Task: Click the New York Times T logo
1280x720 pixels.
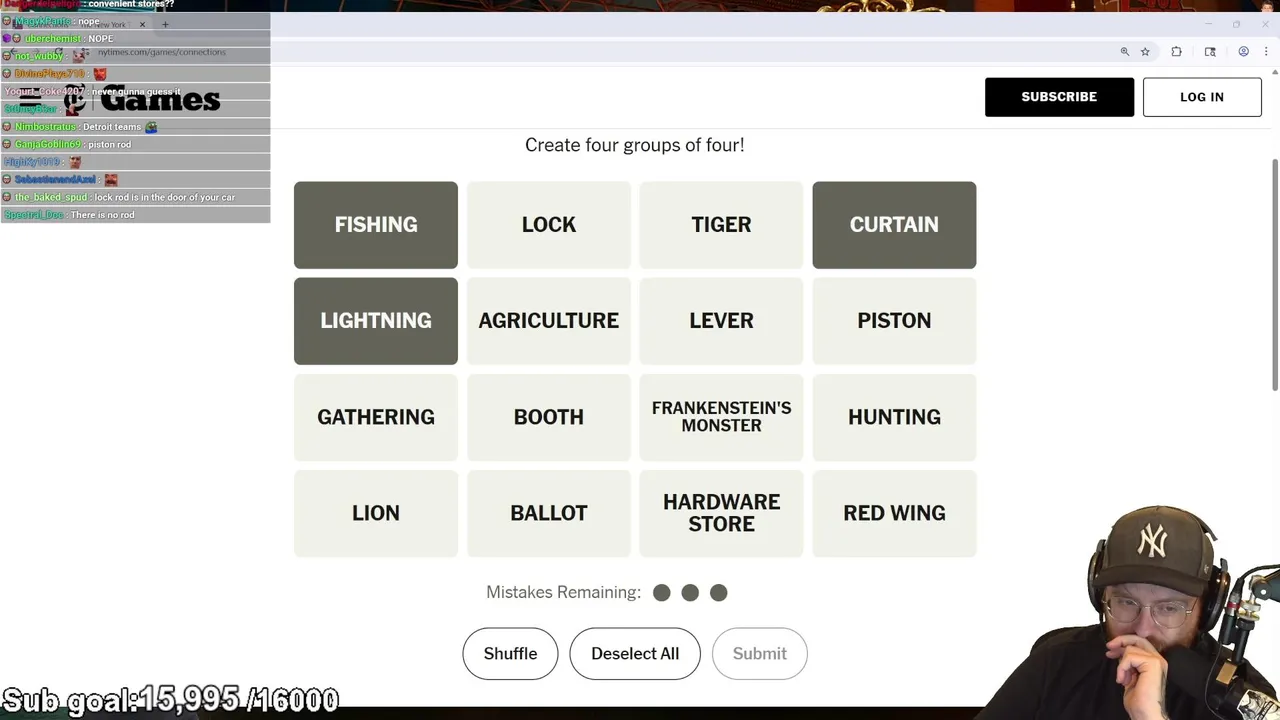Action: (75, 101)
